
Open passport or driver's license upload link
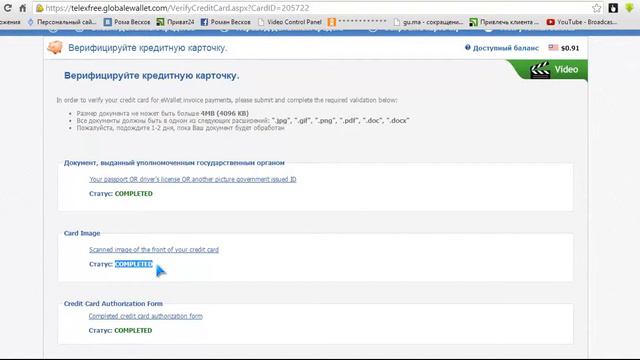tap(193, 179)
